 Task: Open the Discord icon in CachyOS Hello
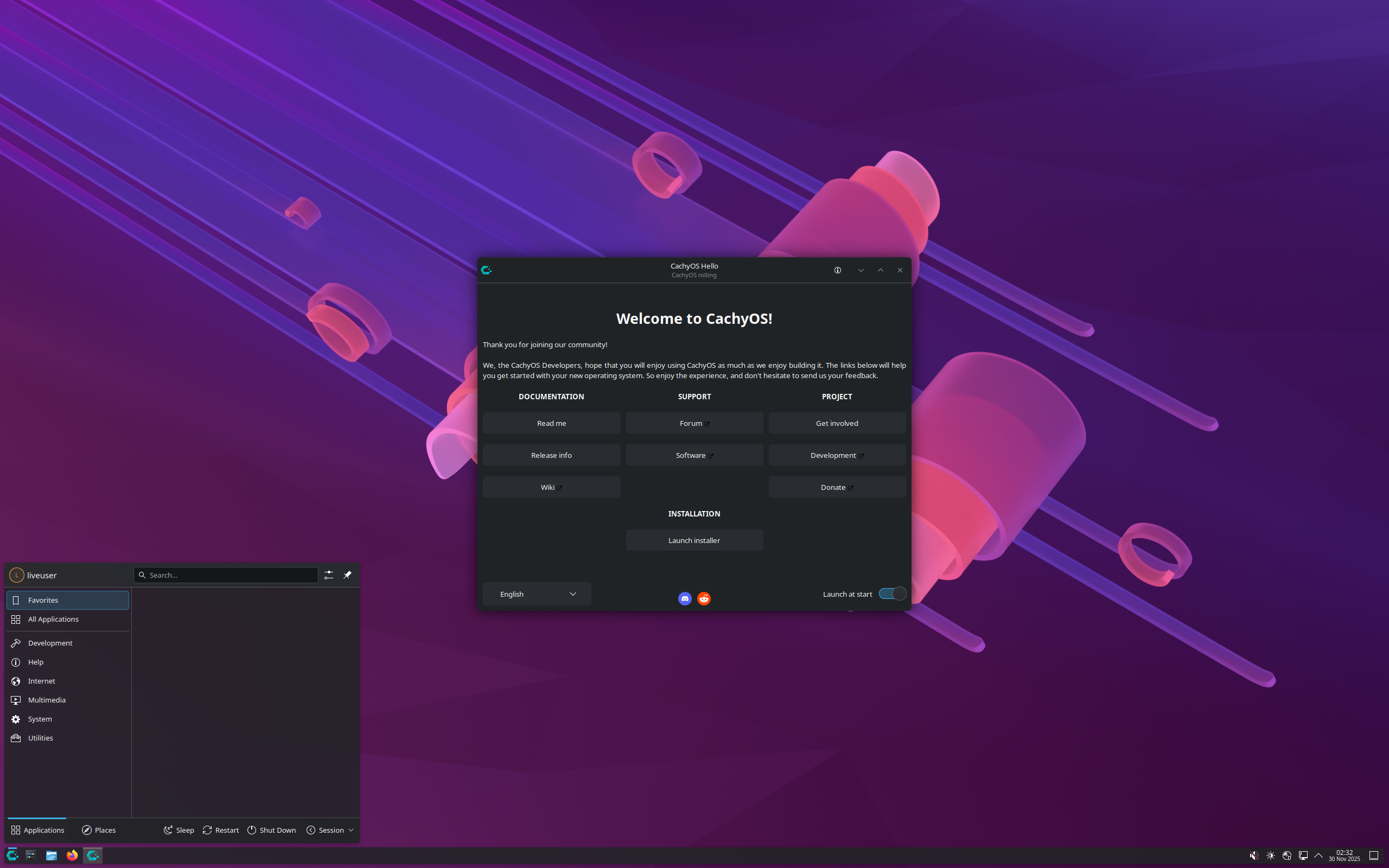(x=684, y=598)
